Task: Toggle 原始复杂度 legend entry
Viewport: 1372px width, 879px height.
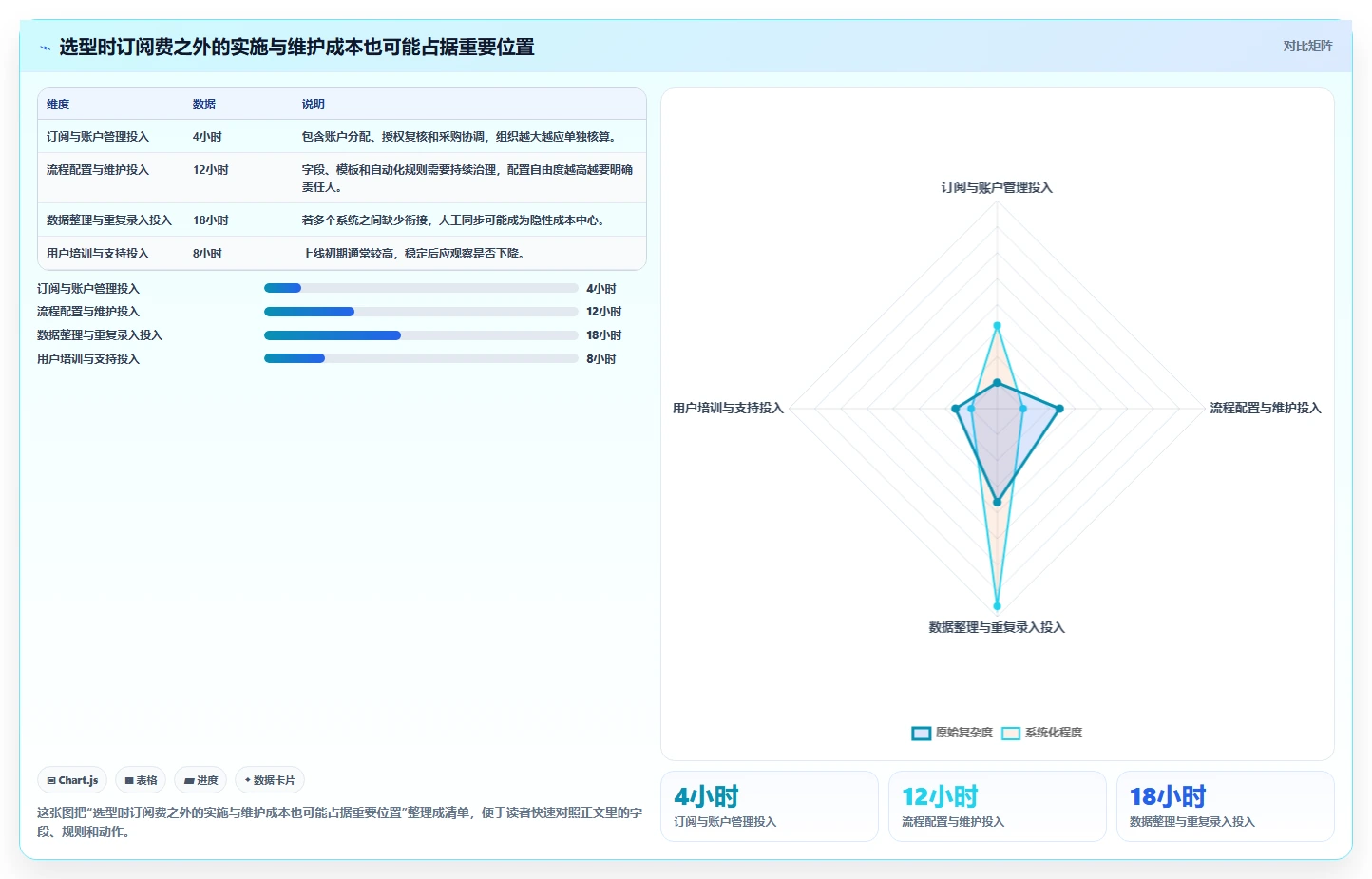Action: coord(952,733)
